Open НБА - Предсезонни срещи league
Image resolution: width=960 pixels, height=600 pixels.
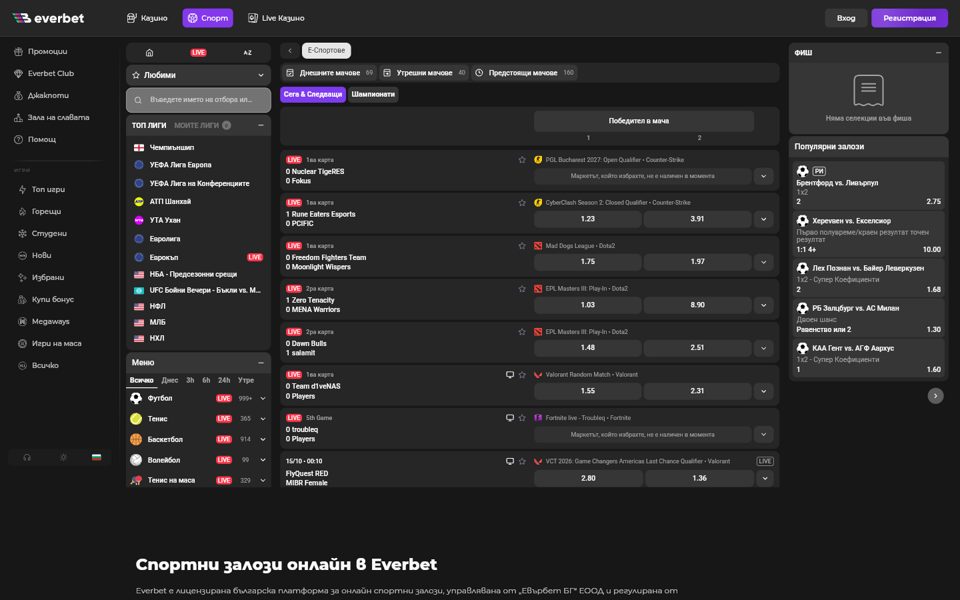(193, 274)
